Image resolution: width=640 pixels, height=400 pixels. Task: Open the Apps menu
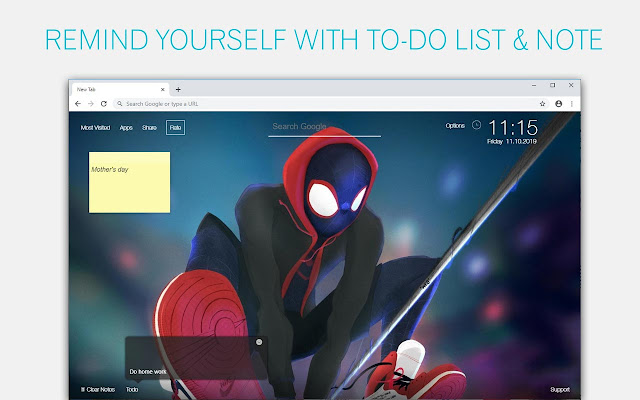[x=126, y=128]
